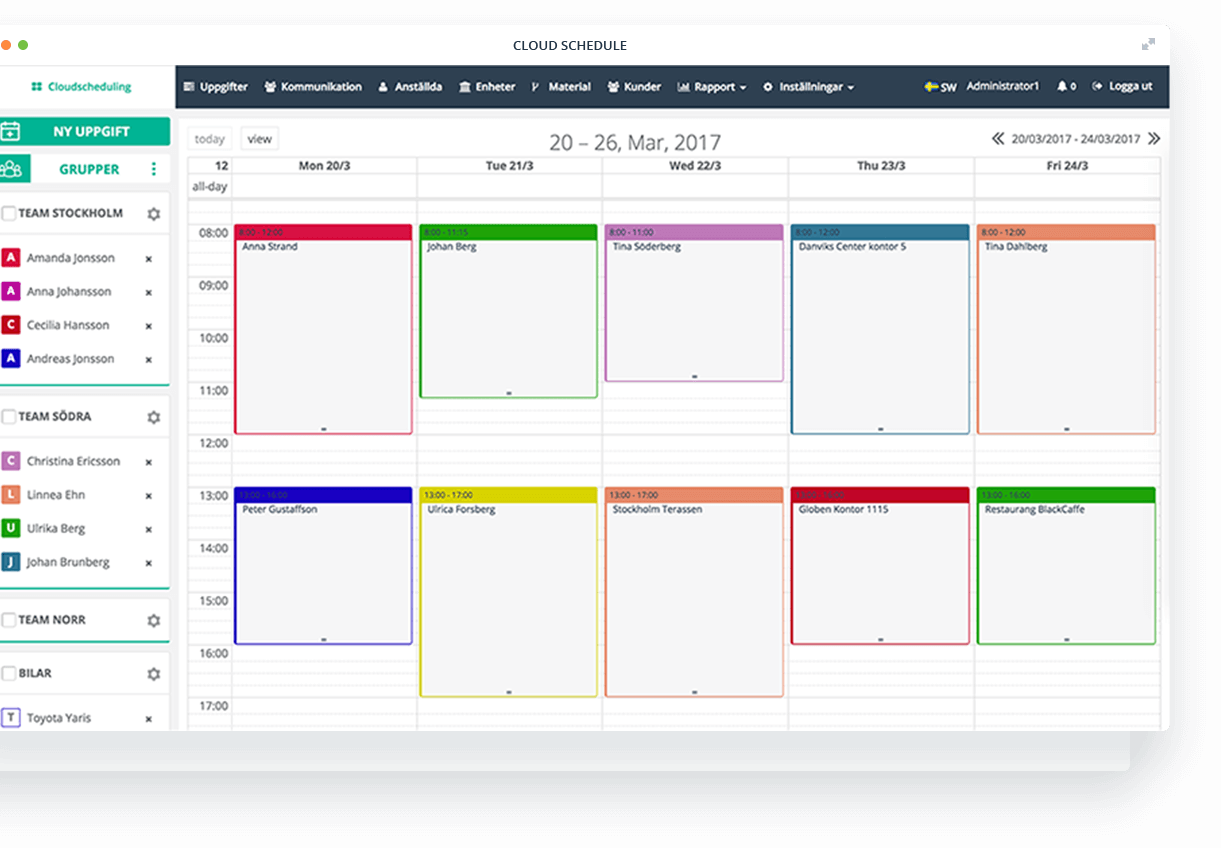Go to the Kunder menu
This screenshot has height=848, width=1221.
pyautogui.click(x=634, y=87)
